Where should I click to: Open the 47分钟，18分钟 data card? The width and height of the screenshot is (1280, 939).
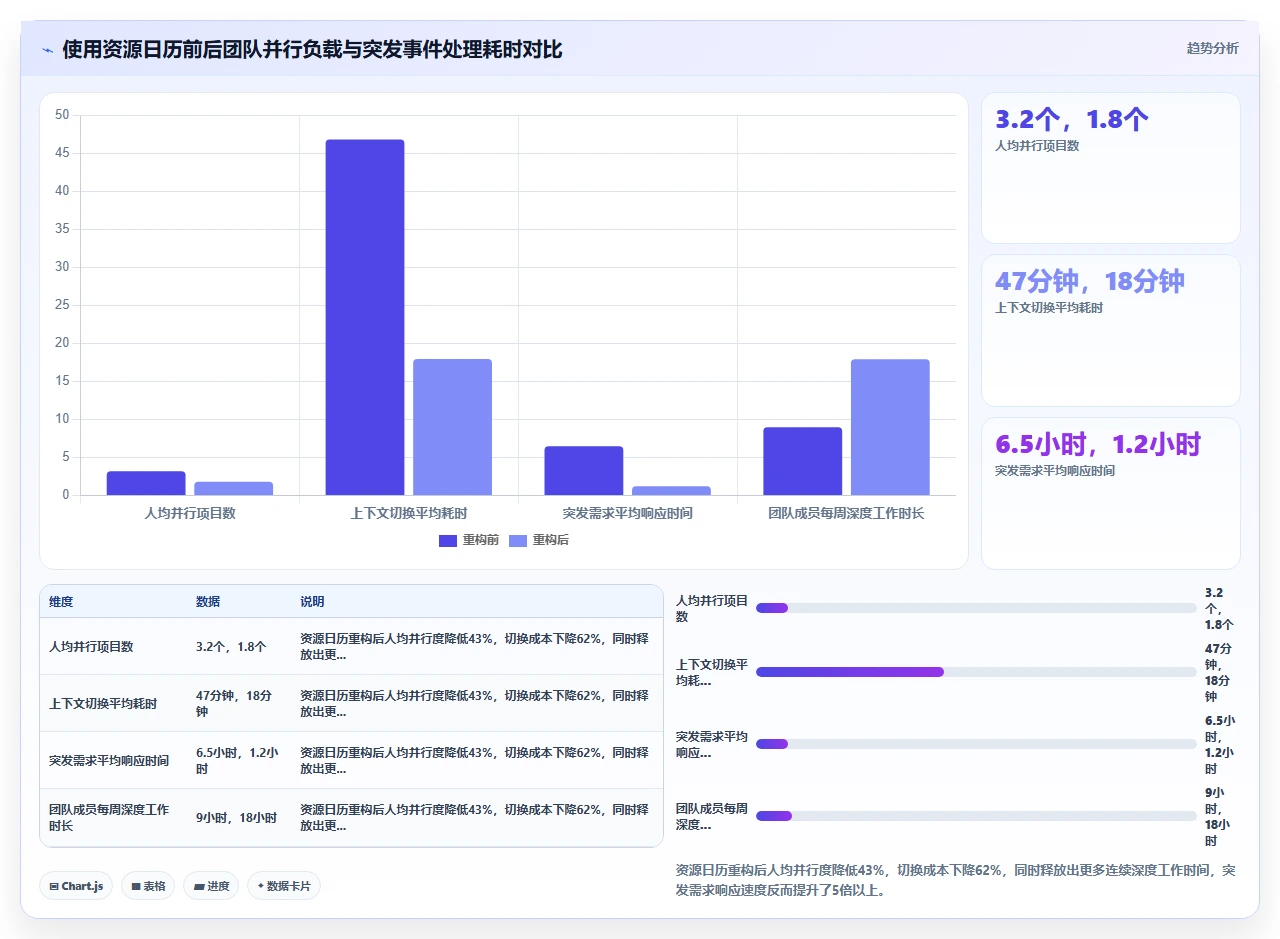coord(1111,331)
